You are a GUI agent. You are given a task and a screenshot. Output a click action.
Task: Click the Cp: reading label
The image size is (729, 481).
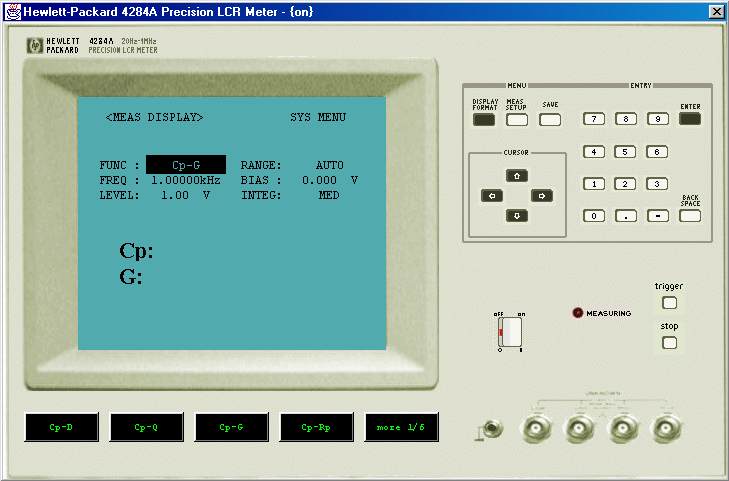[136, 250]
